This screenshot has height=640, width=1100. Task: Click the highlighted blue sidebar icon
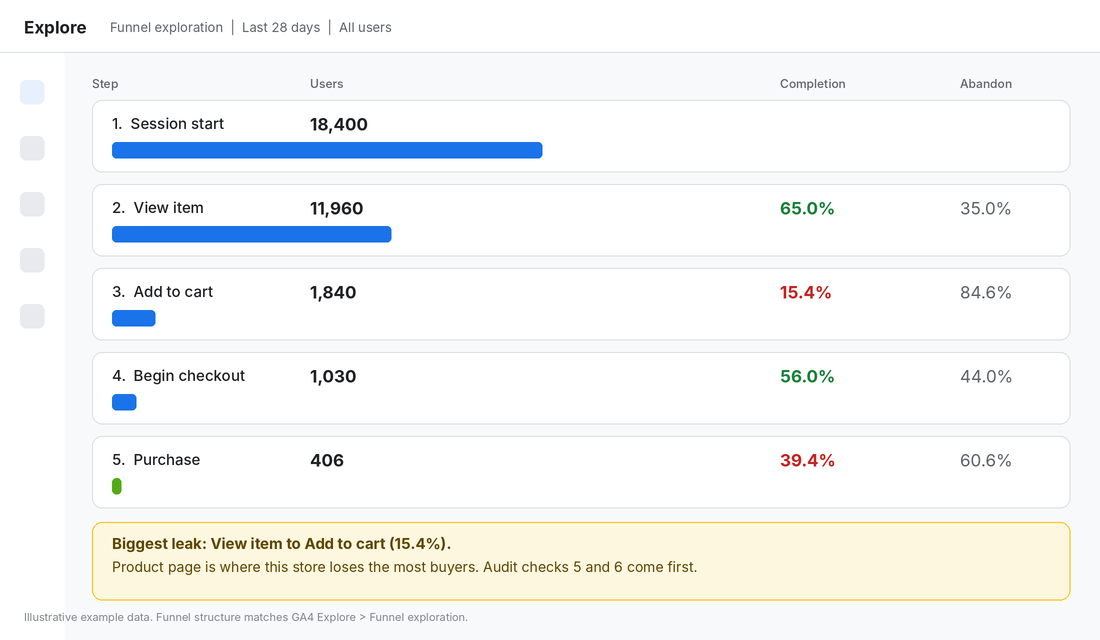(32, 92)
